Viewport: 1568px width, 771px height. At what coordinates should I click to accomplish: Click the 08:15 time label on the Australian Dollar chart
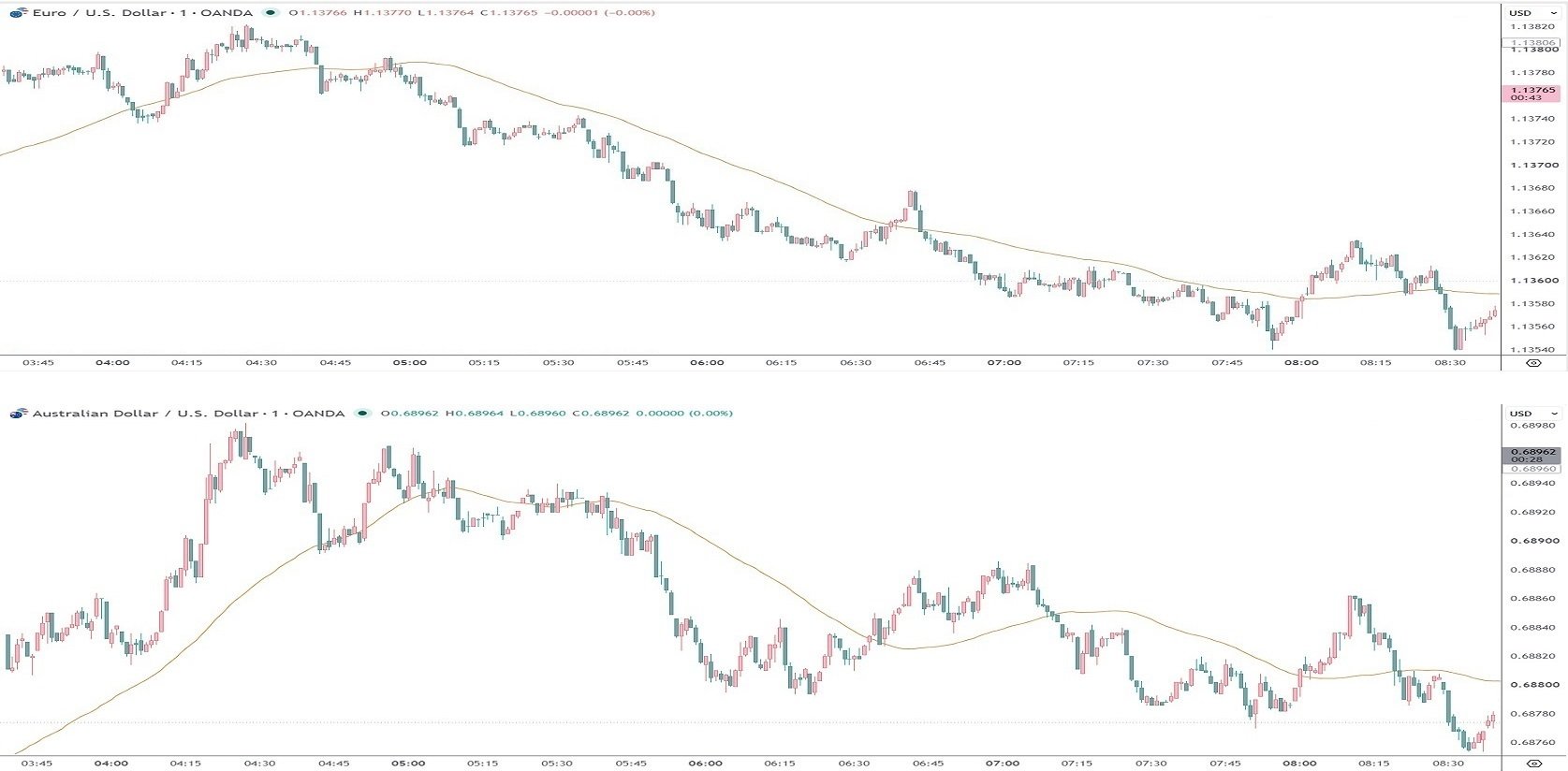click(1375, 764)
